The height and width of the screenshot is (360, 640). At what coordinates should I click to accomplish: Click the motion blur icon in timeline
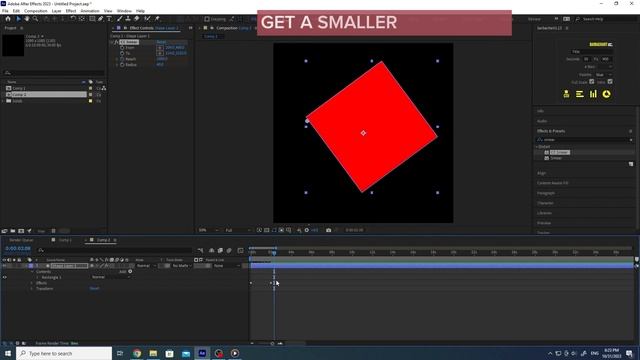point(229,250)
